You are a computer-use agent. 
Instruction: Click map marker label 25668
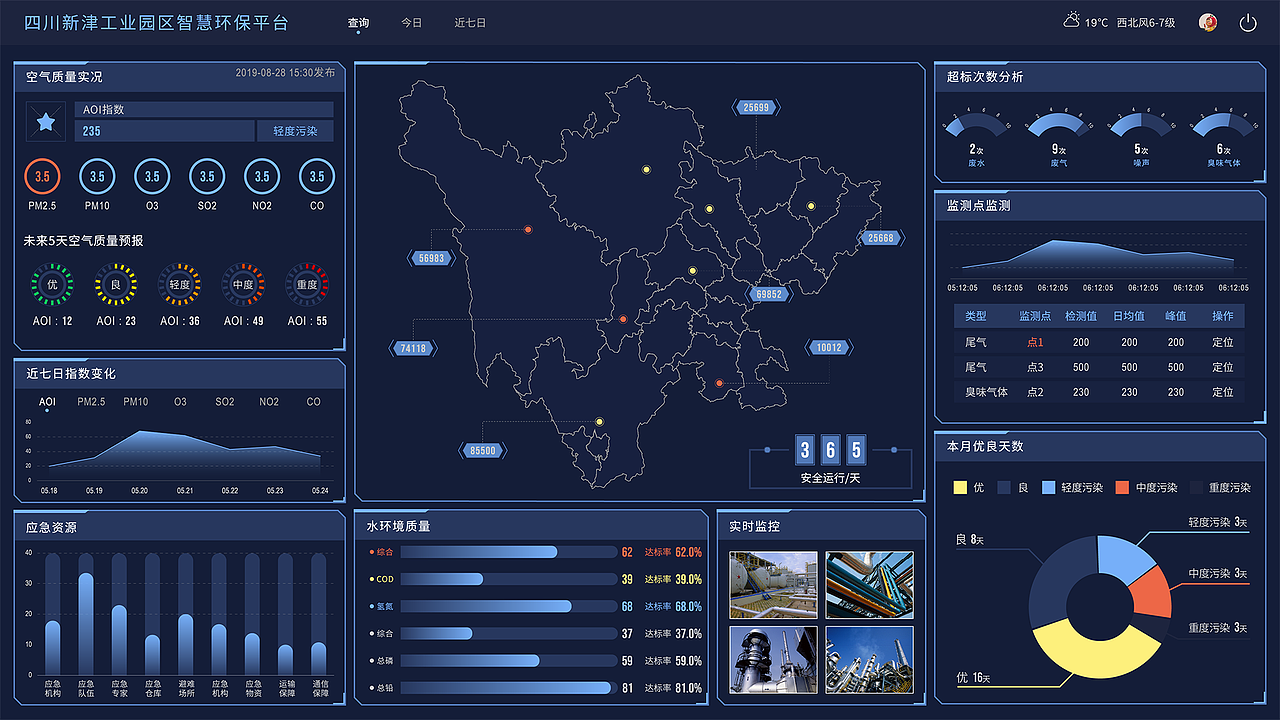(881, 238)
